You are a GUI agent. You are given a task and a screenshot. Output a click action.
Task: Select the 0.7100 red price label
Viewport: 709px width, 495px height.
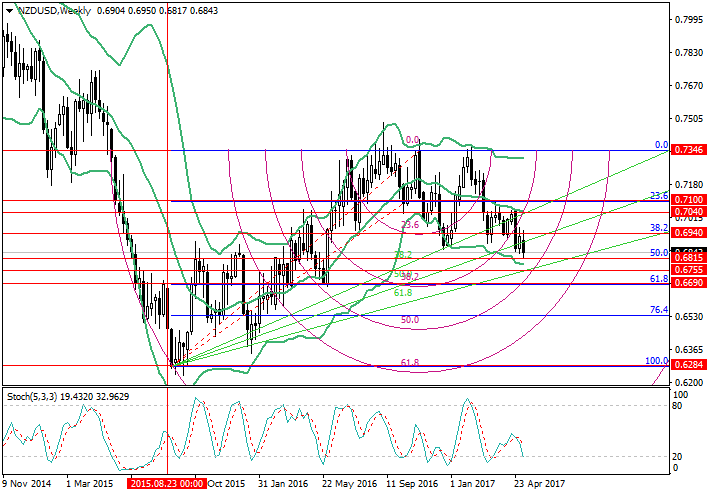689,199
